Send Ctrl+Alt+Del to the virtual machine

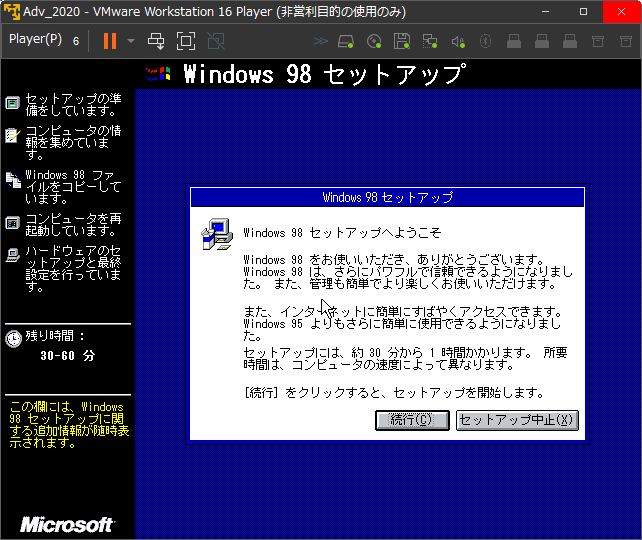pyautogui.click(x=156, y=41)
